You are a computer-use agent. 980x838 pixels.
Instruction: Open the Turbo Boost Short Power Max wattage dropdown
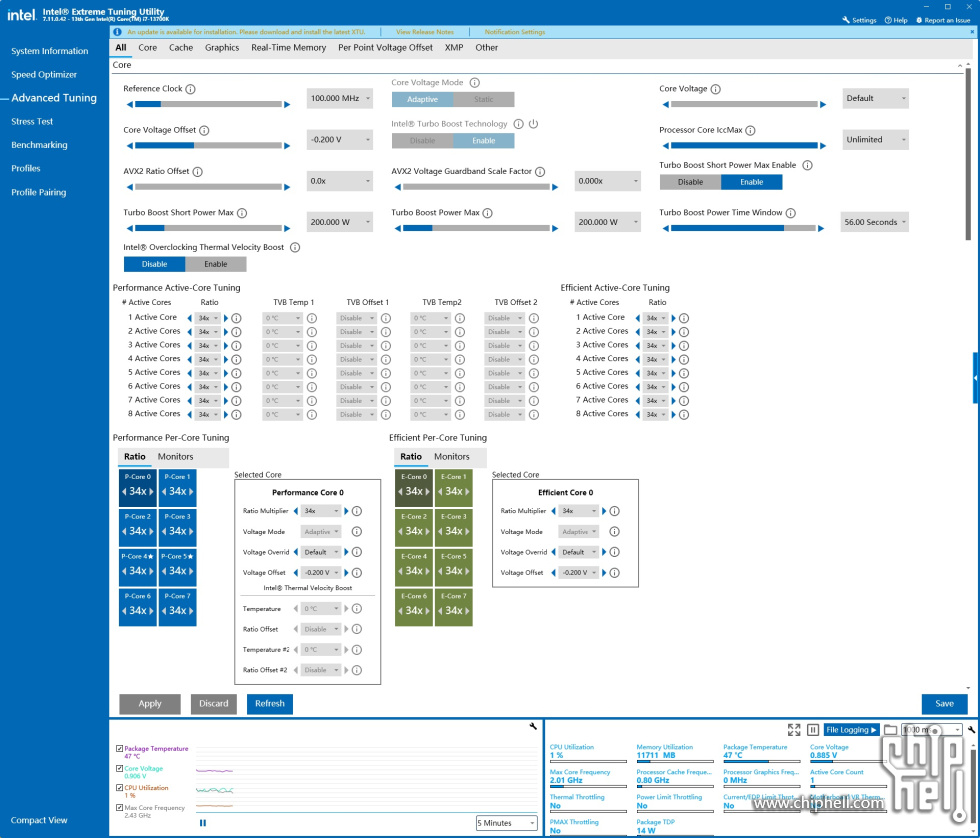340,222
